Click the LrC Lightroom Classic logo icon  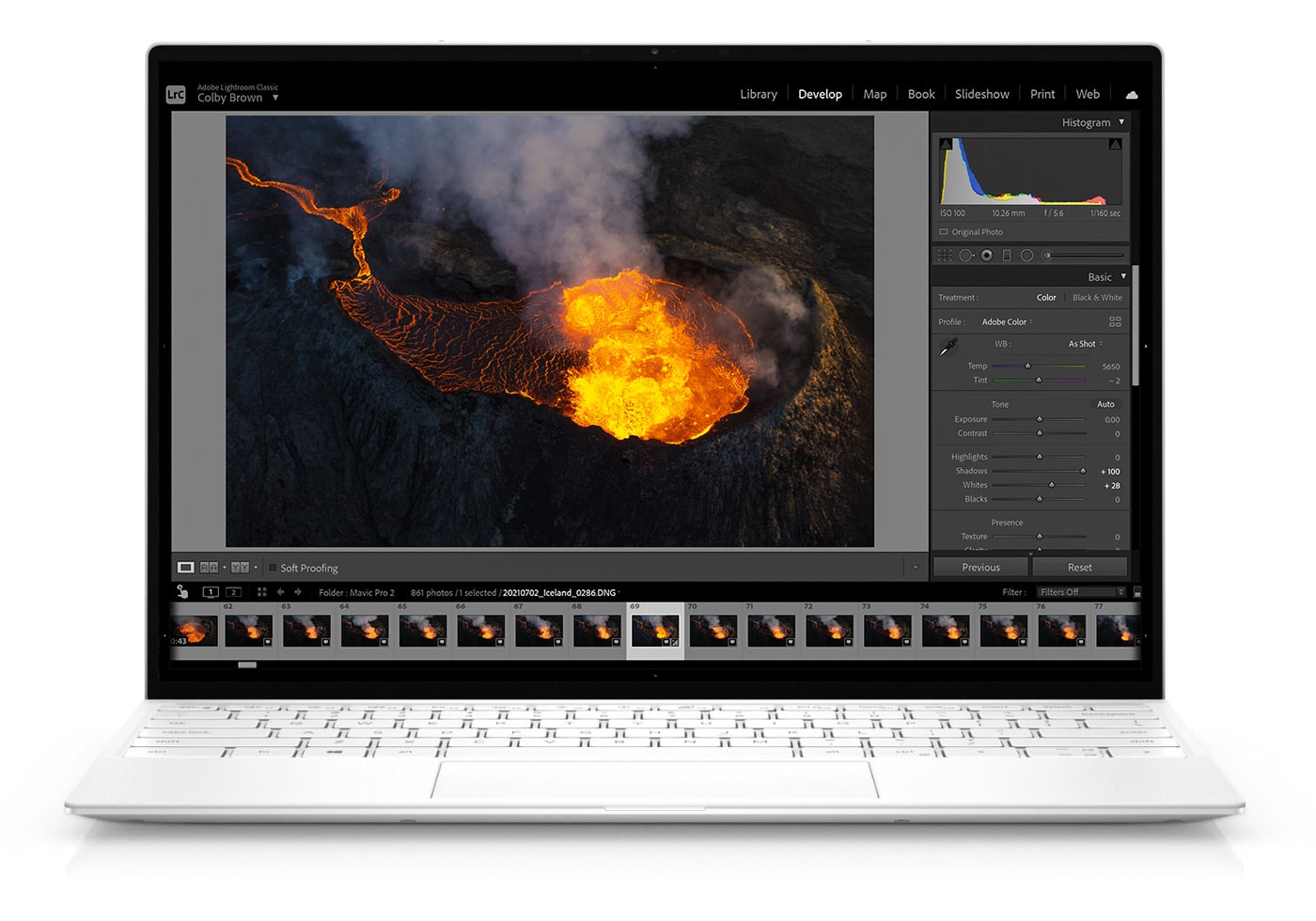(176, 94)
